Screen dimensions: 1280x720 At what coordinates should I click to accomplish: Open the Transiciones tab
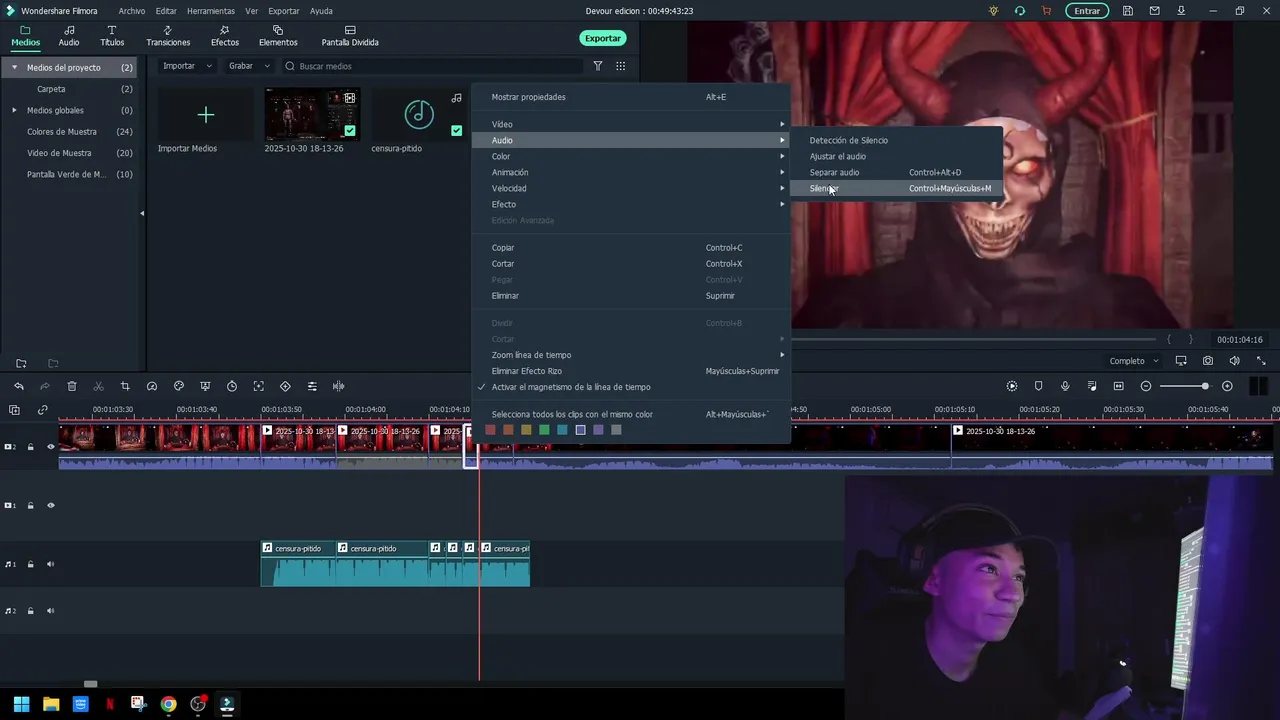pyautogui.click(x=168, y=36)
